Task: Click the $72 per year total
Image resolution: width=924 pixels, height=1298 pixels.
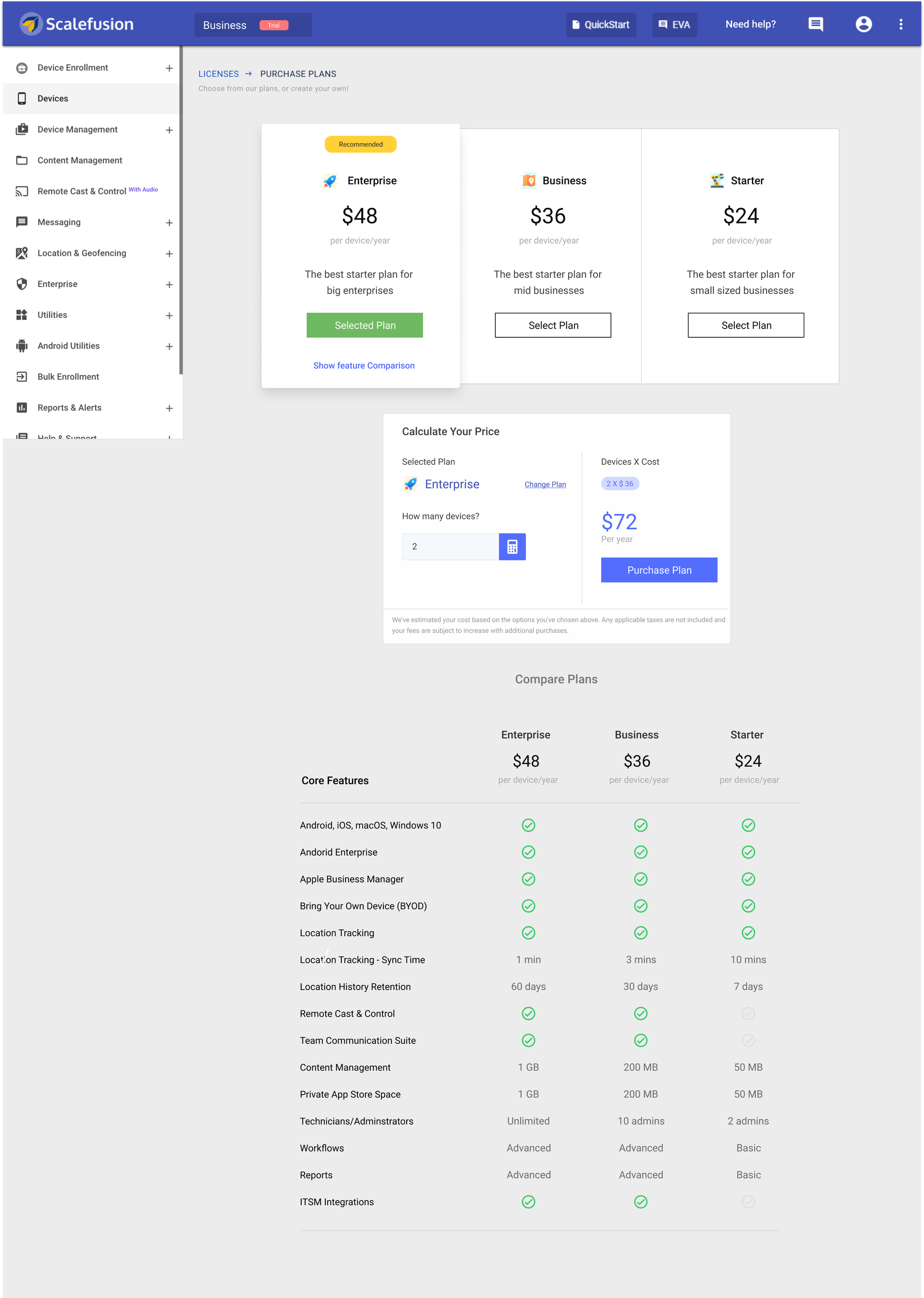Action: (619, 521)
